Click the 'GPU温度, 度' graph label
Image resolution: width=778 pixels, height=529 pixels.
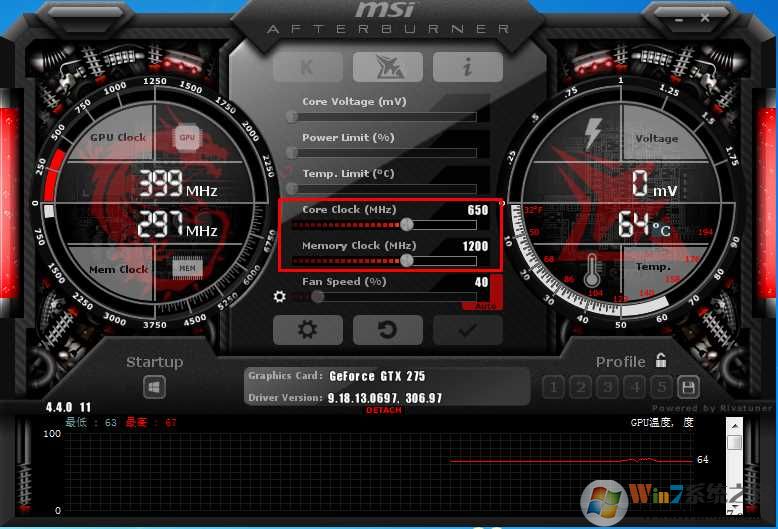[x=662, y=423]
